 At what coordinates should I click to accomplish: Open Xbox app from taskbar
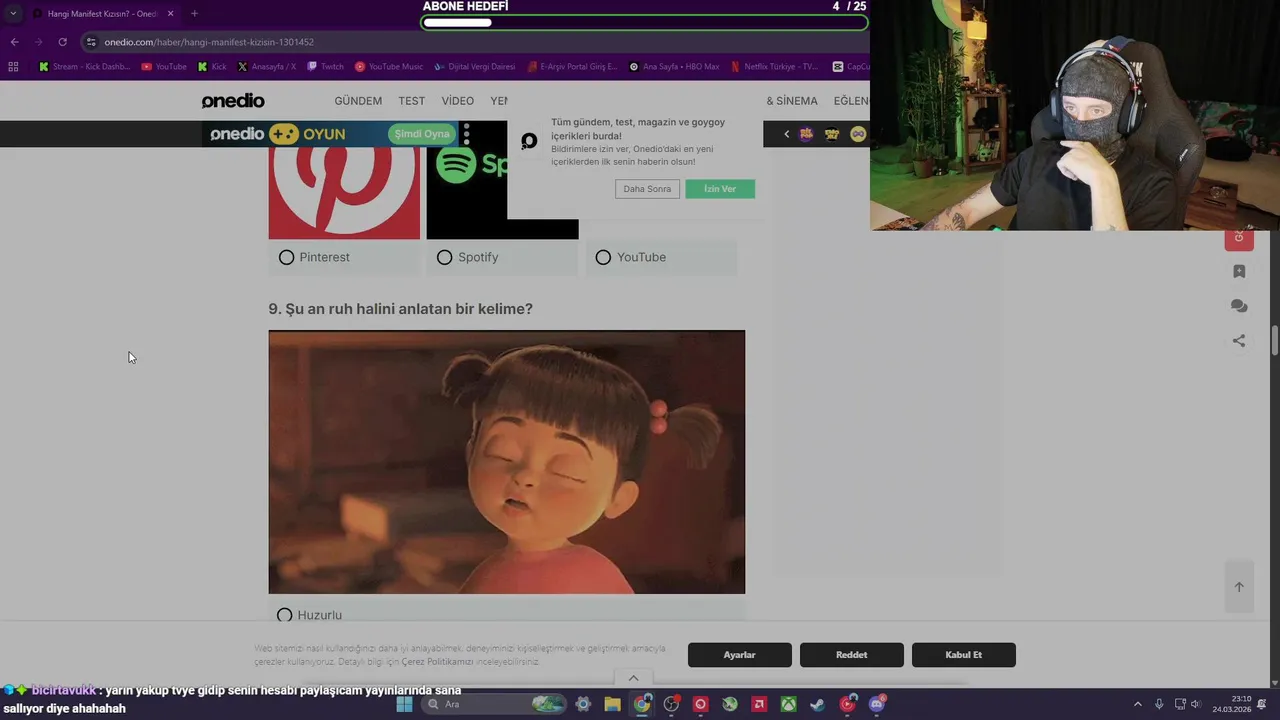click(x=789, y=704)
